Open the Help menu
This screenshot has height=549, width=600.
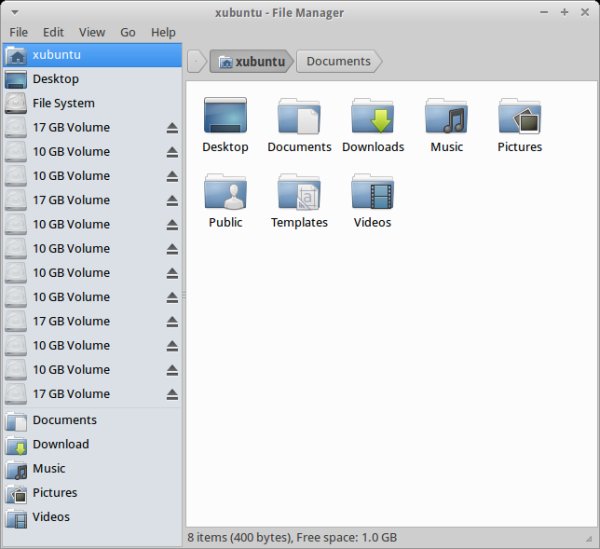coord(163,32)
